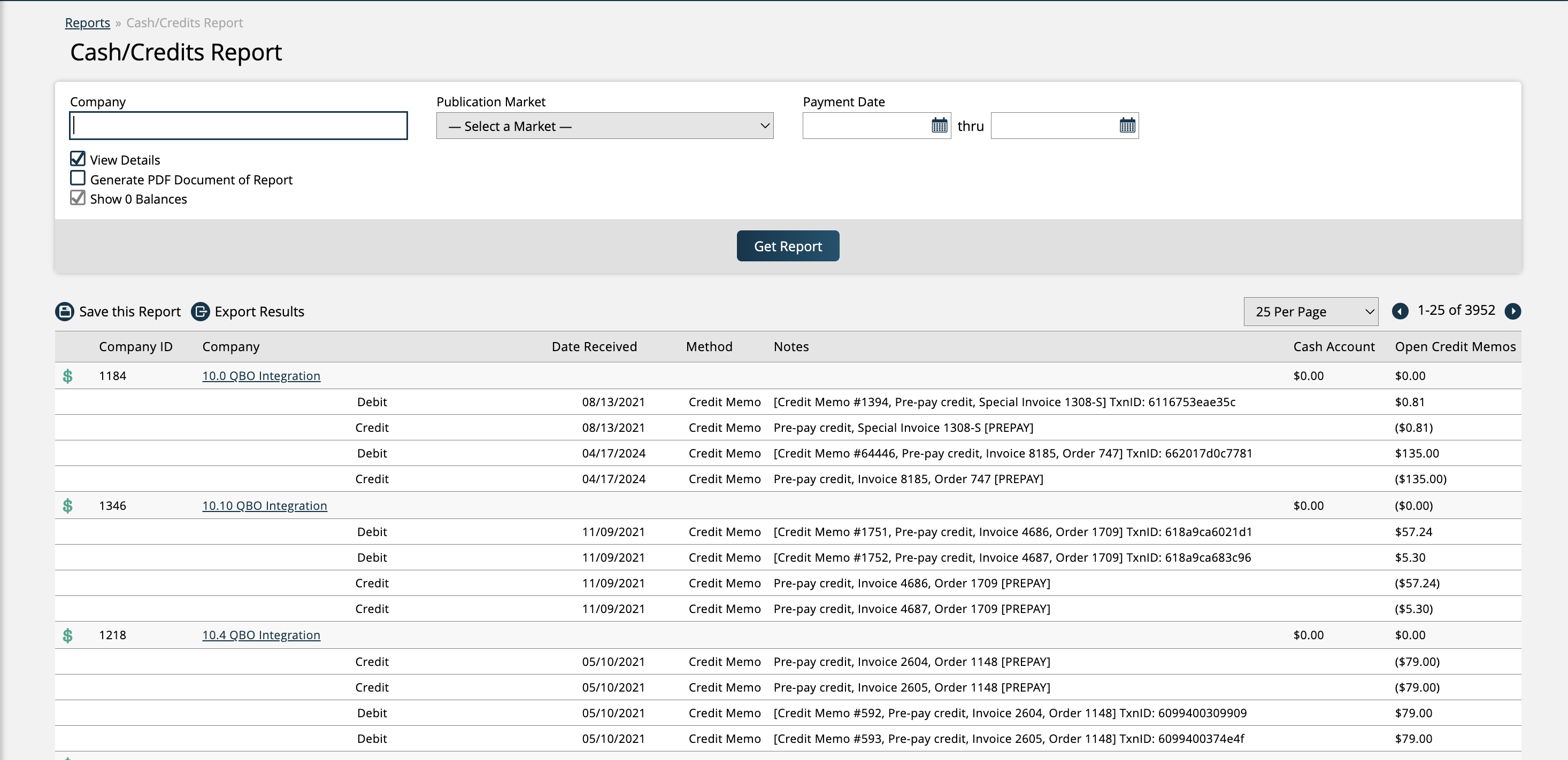
Task: Open the Payment Date end calendar icon
Action: tap(1127, 126)
